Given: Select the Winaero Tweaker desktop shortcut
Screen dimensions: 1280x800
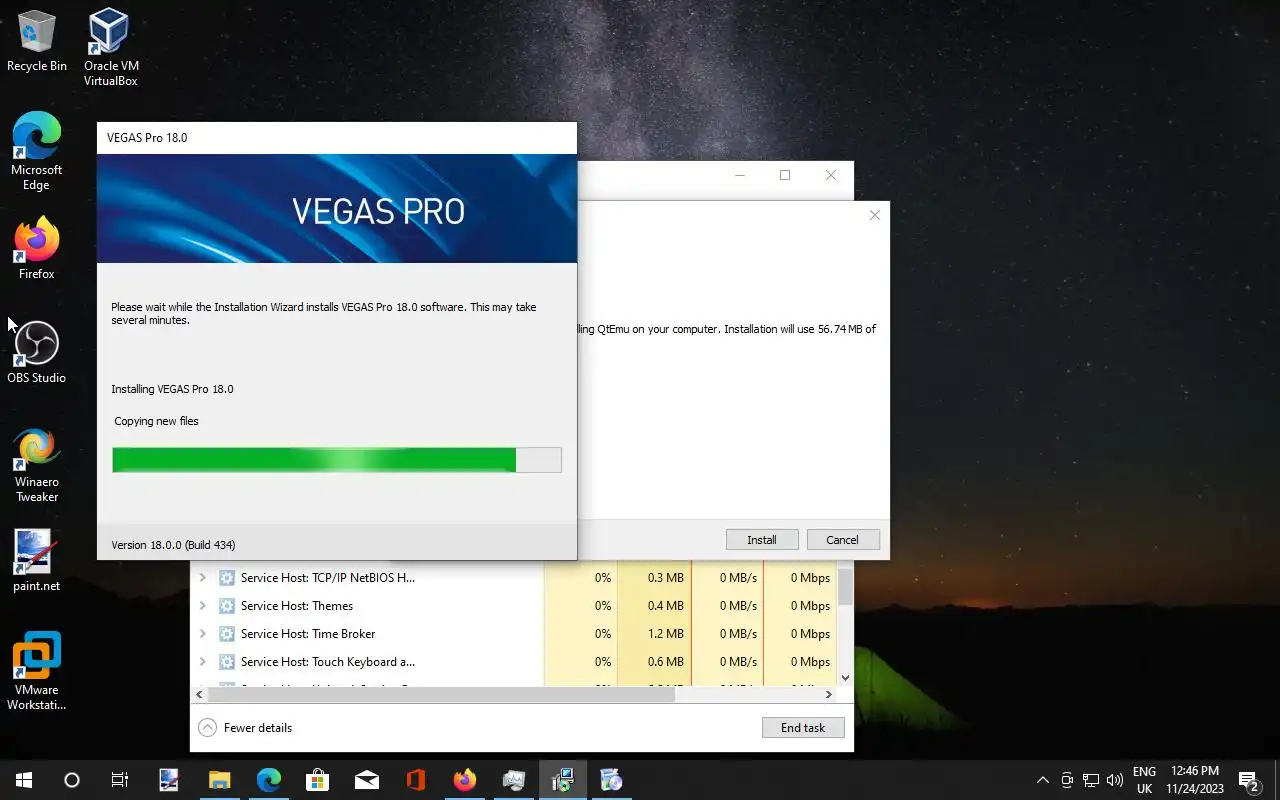Looking at the screenshot, I should coord(37,465).
